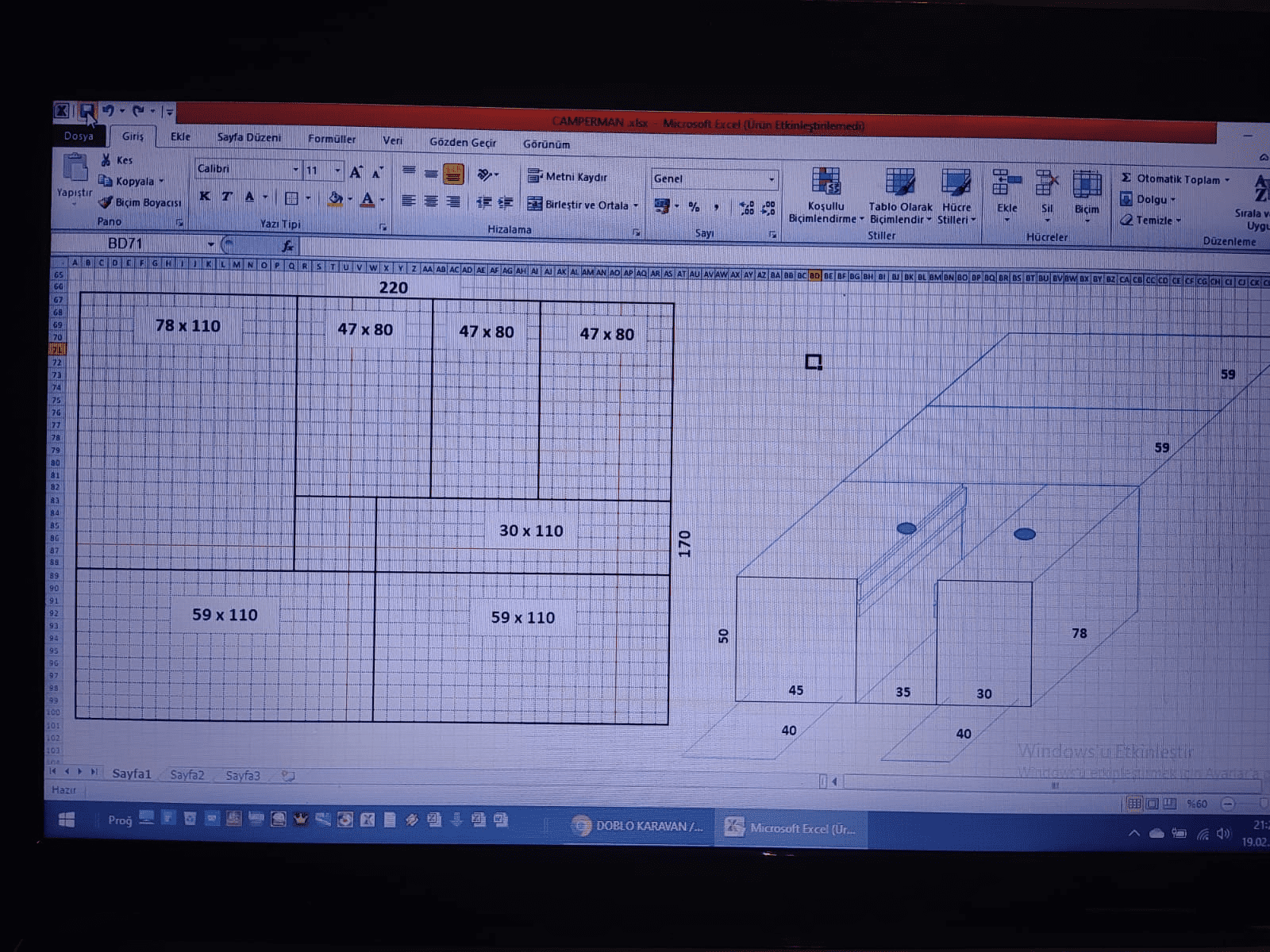Viewport: 1270px width, 952px height.
Task: Select the Normal view status bar icon
Action: [1134, 804]
